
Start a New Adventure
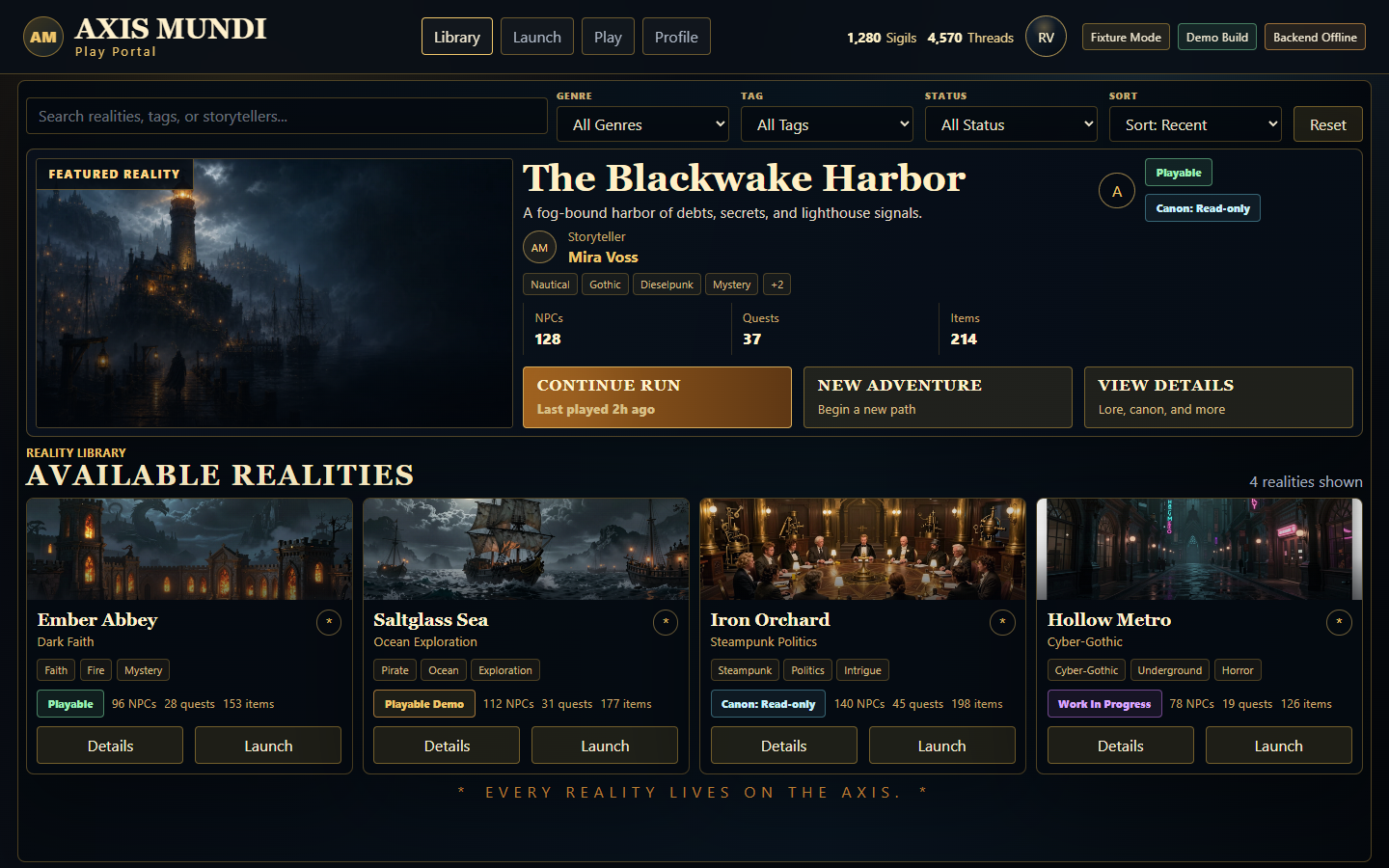click(x=938, y=397)
